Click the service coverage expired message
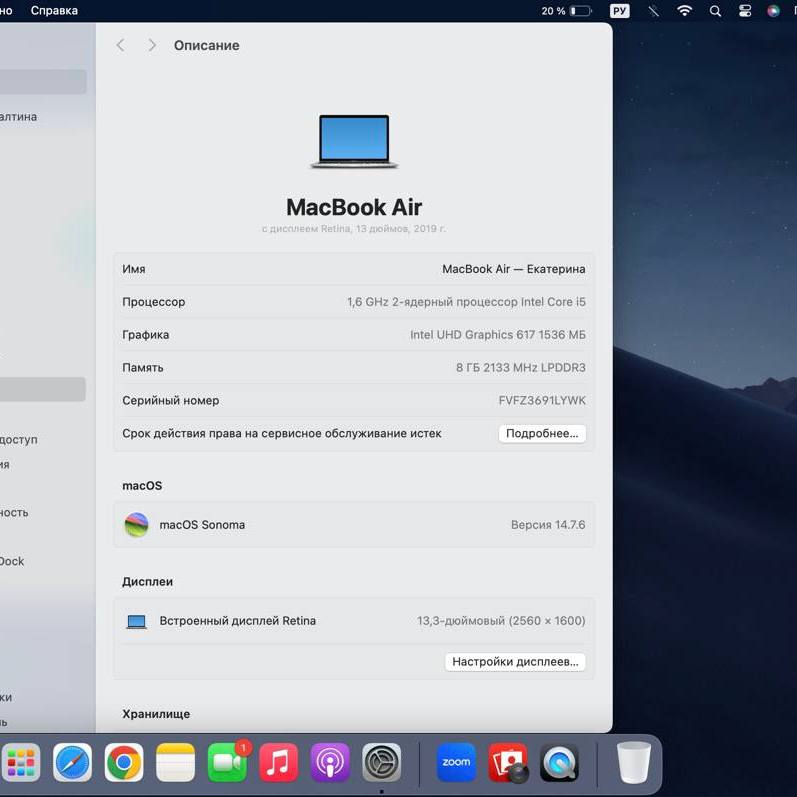The image size is (797, 797). pyautogui.click(x=282, y=434)
